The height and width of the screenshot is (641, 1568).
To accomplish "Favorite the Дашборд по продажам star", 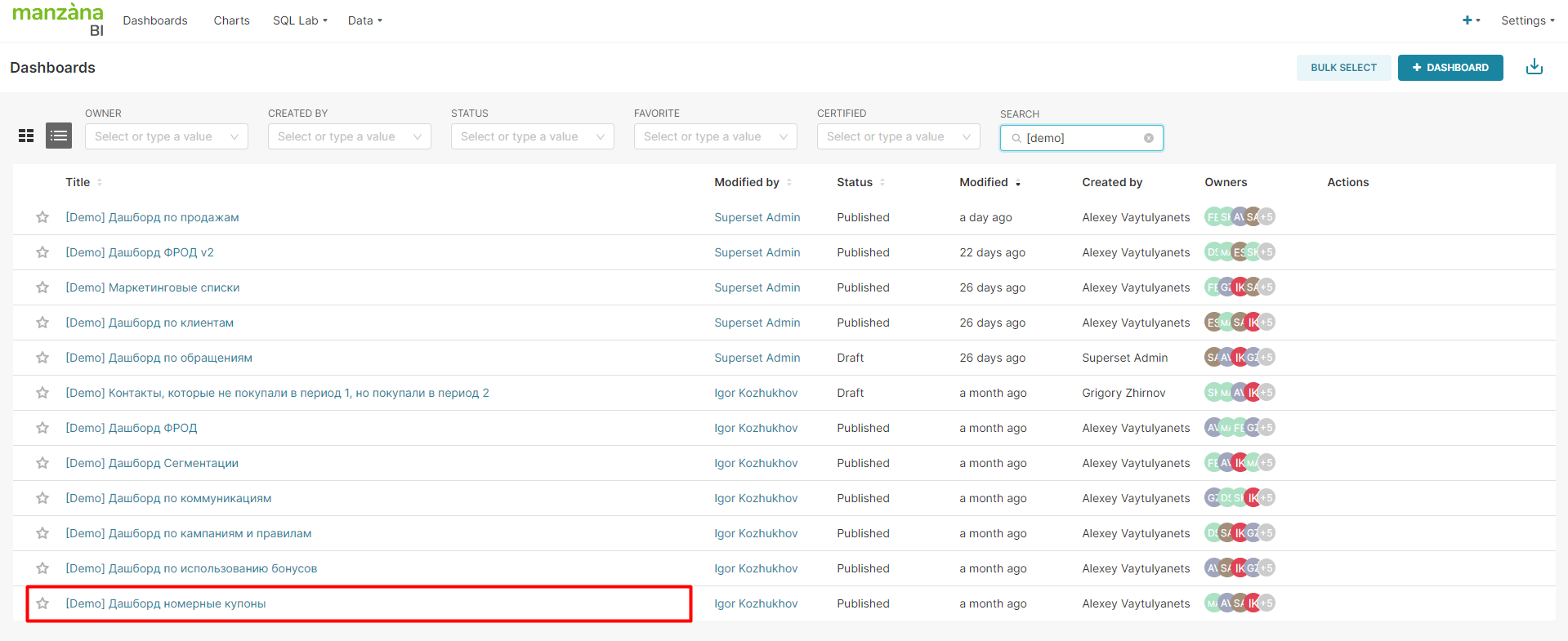I will (42, 217).
